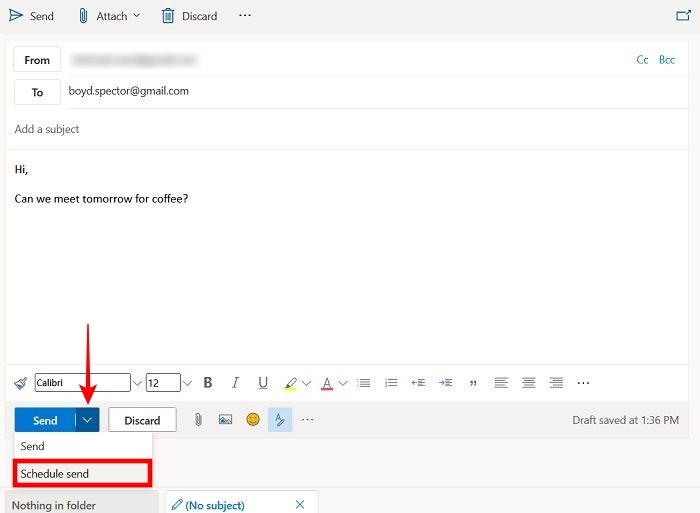Open more options ellipsis in top toolbar

245,16
